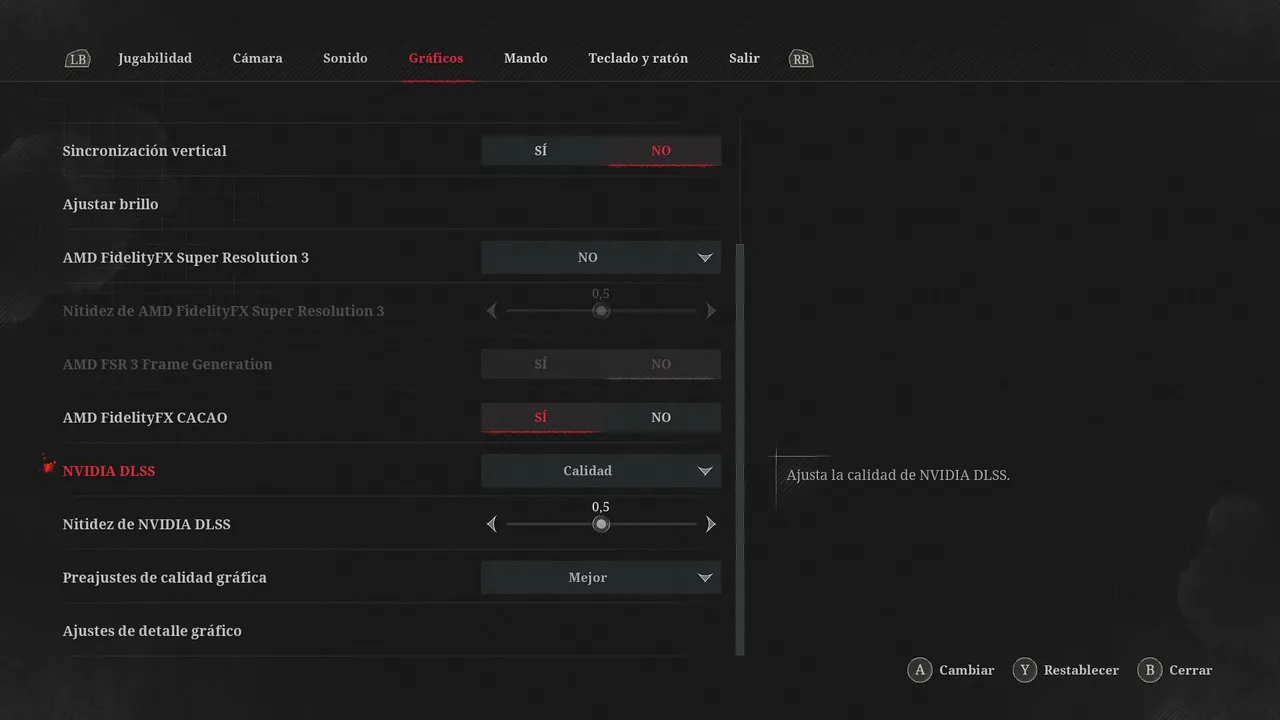Click the RB bumper icon
The height and width of the screenshot is (720, 1280).
tap(801, 59)
